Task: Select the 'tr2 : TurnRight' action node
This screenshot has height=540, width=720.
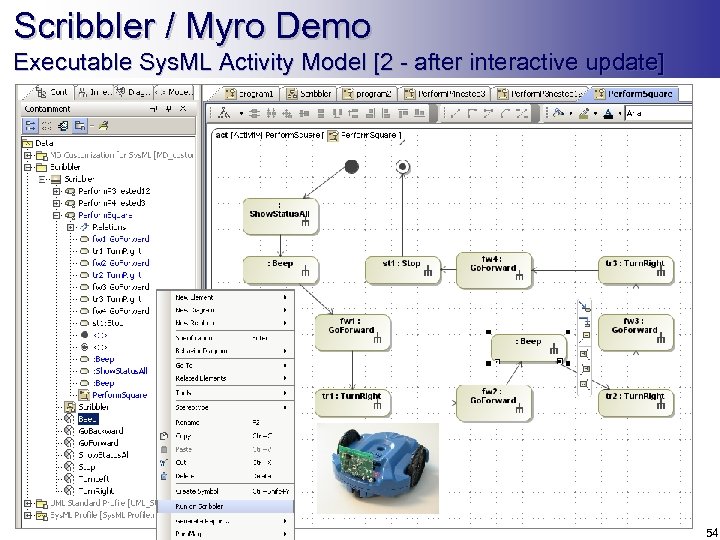Action: click(636, 403)
